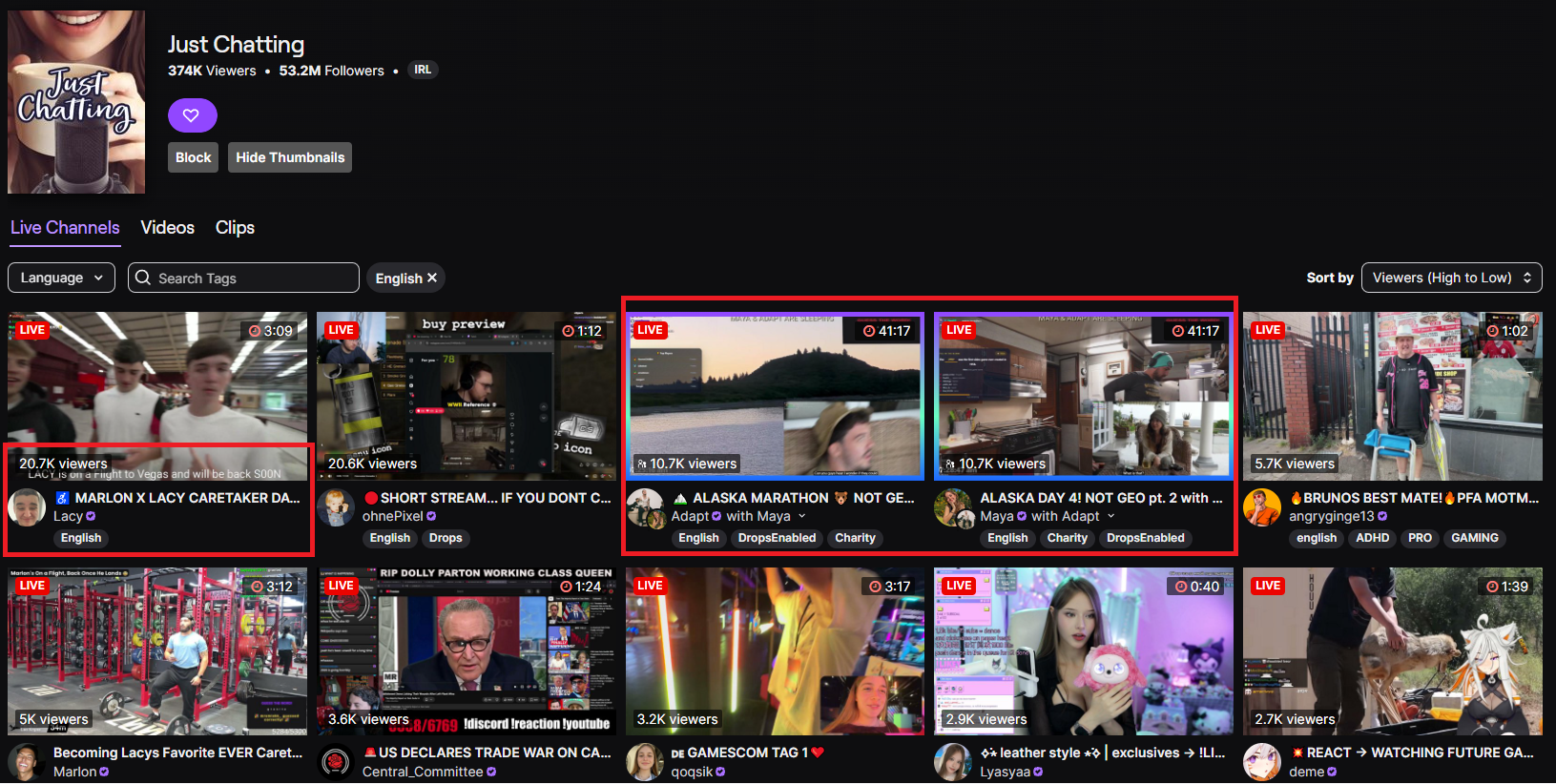Click the magnifier icon in Search Tags
Screen dimensions: 1556x784
(x=143, y=278)
